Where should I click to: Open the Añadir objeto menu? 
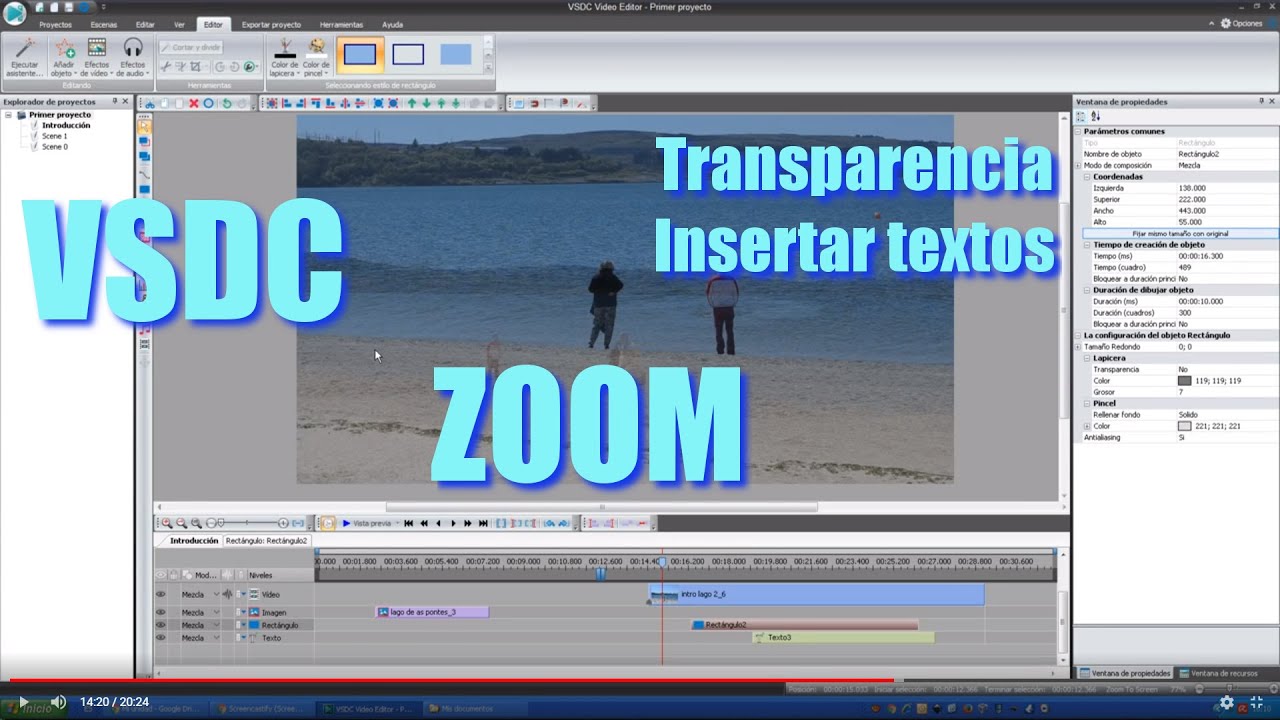point(64,57)
